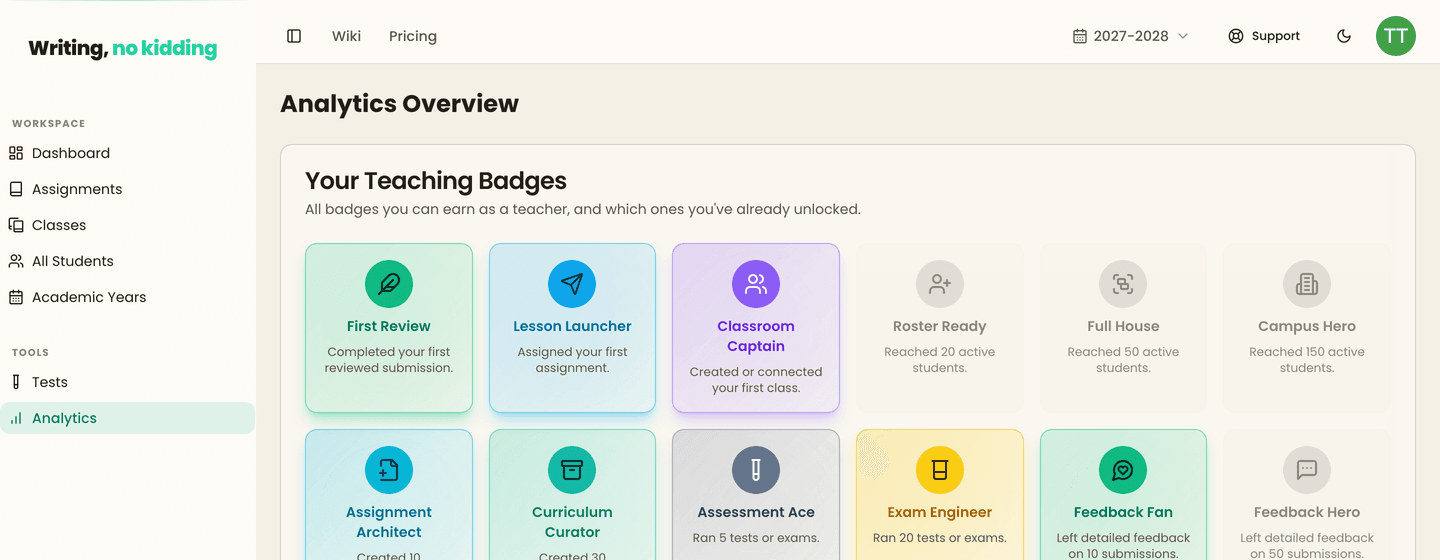Click "Ran 5 tests or exams." text
The image size is (1440, 560).
[x=756, y=538]
